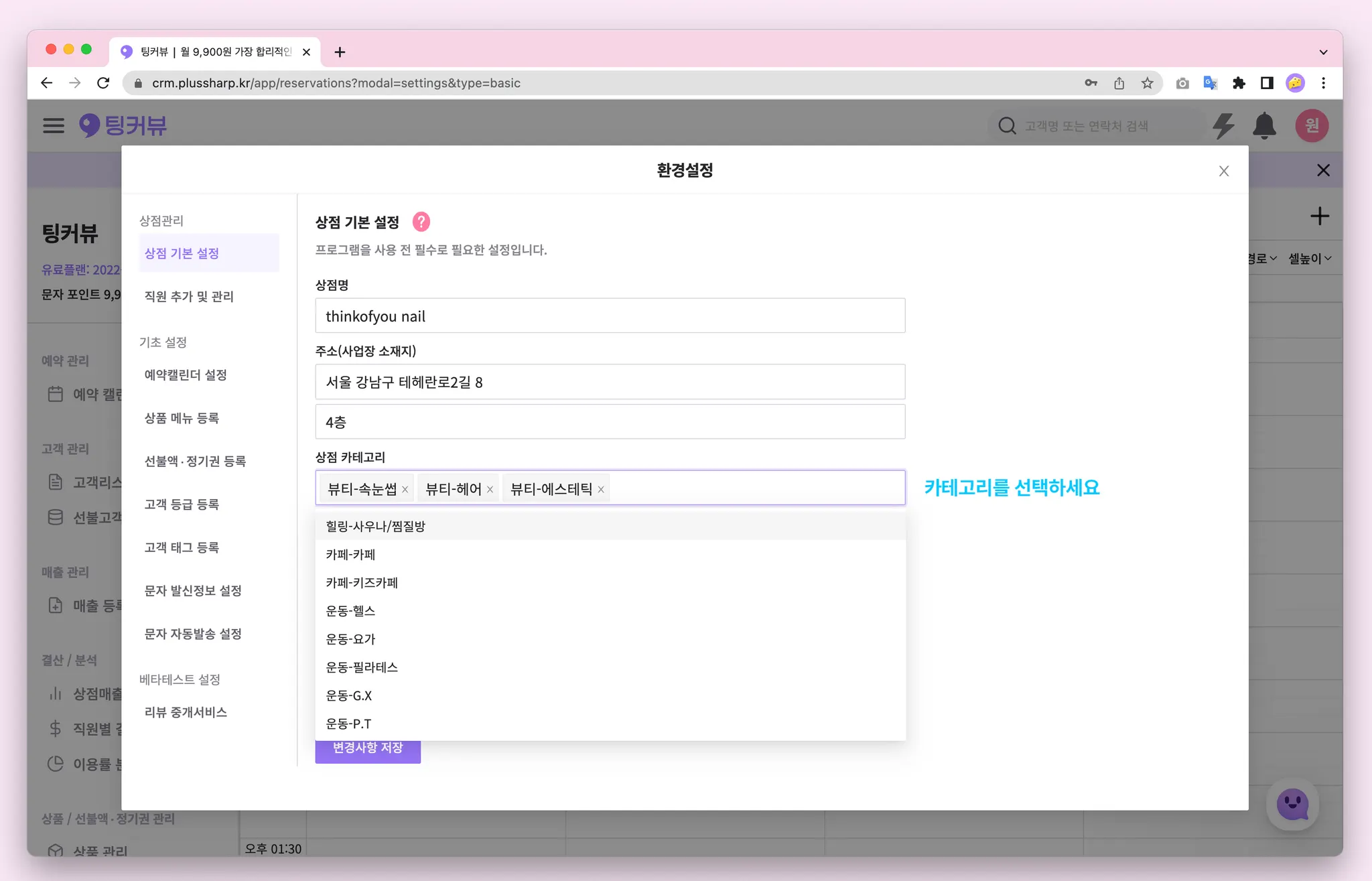Open the hamburger menu icon
Screen dimensions: 1372x881
tap(54, 126)
